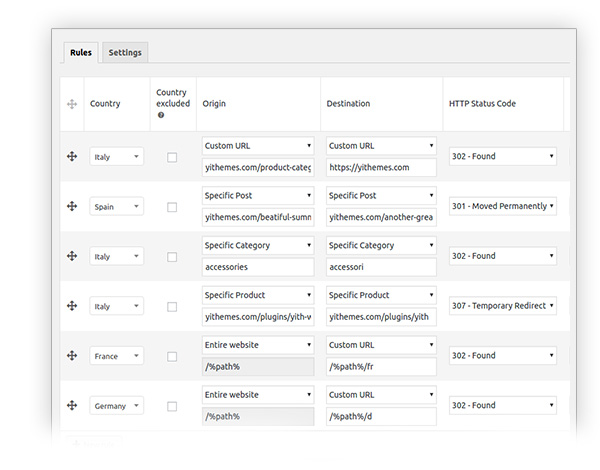Switch to the Rules tab
Image resolution: width=600 pixels, height=470 pixels.
pos(81,52)
